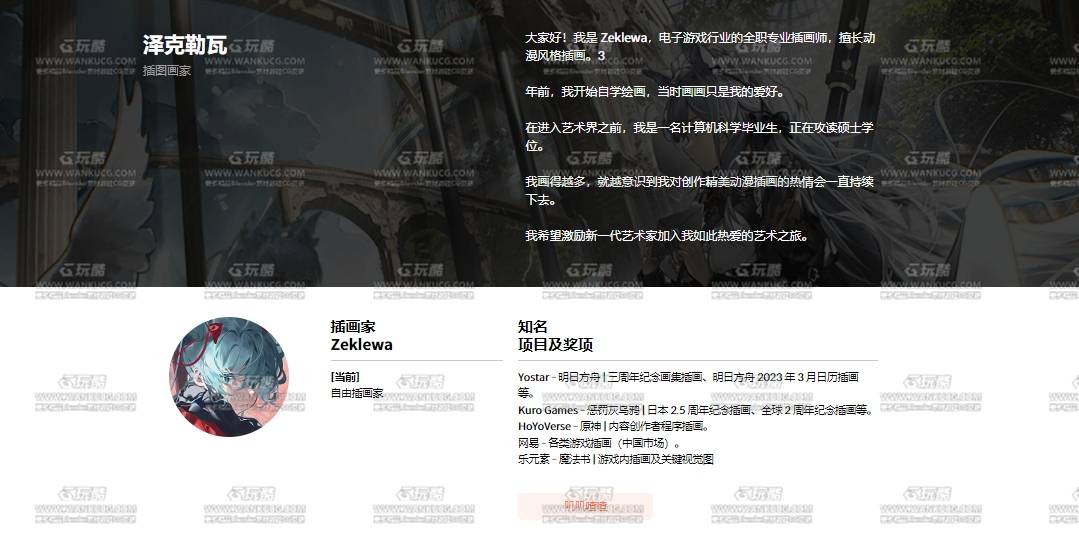1079x538 pixels.
Task: Click the Kuro Games - 惩罚灰乌鸦 line
Action: pos(695,410)
